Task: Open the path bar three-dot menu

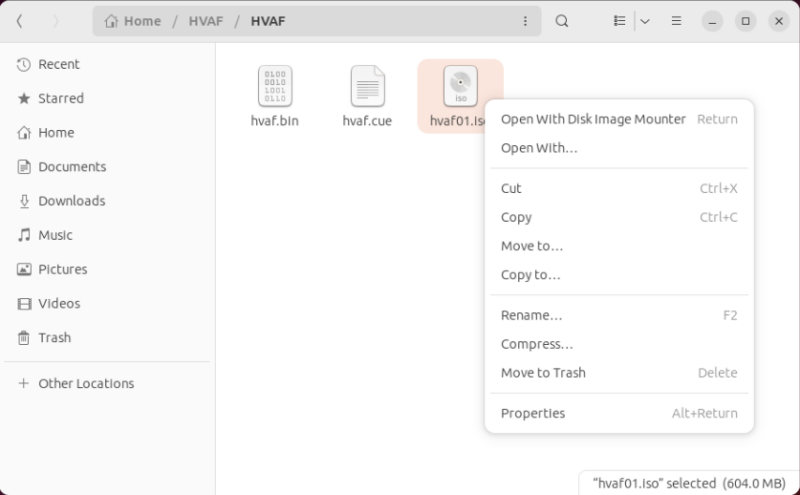Action: (525, 21)
